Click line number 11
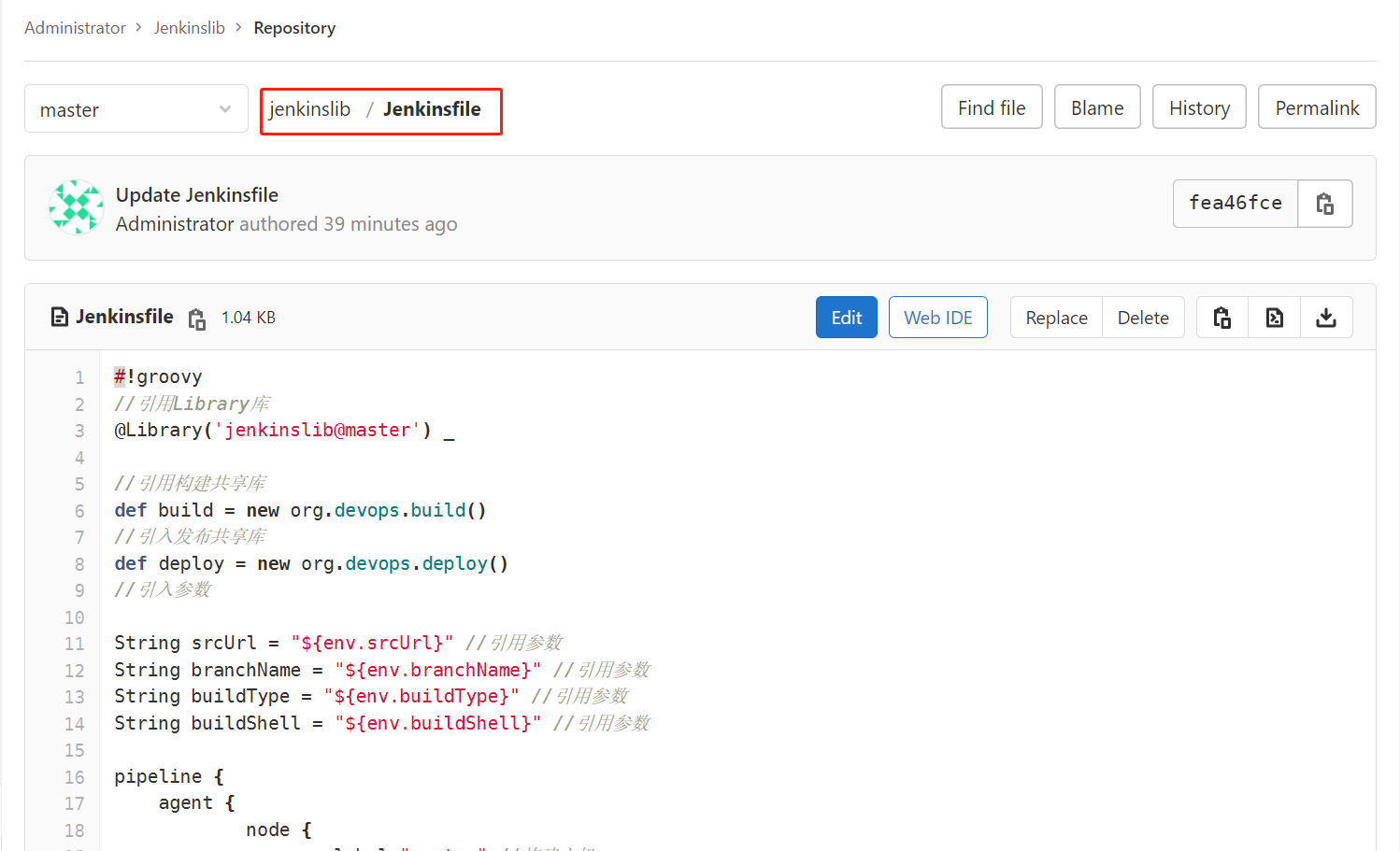Viewport: 1400px width, 851px height. pyautogui.click(x=75, y=644)
